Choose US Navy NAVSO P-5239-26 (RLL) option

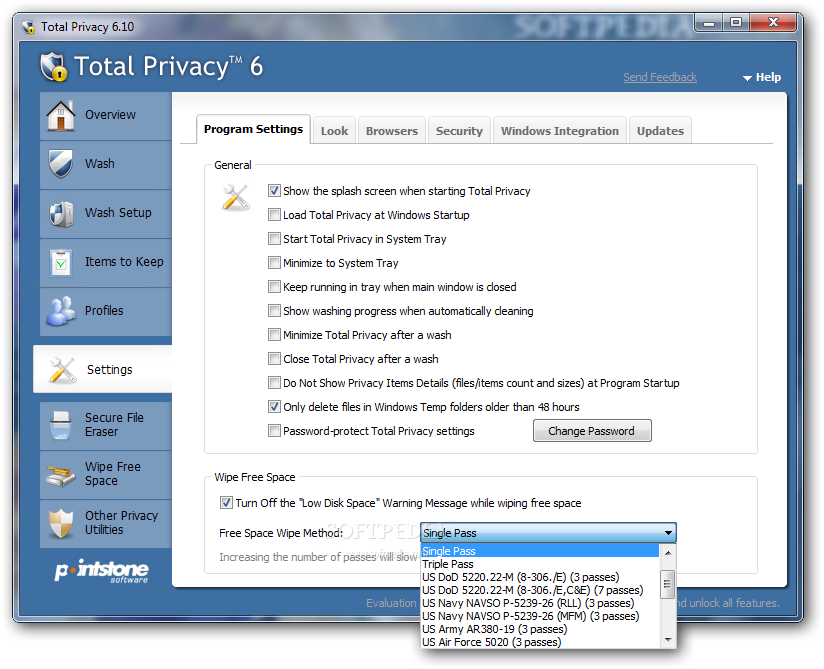tap(540, 603)
